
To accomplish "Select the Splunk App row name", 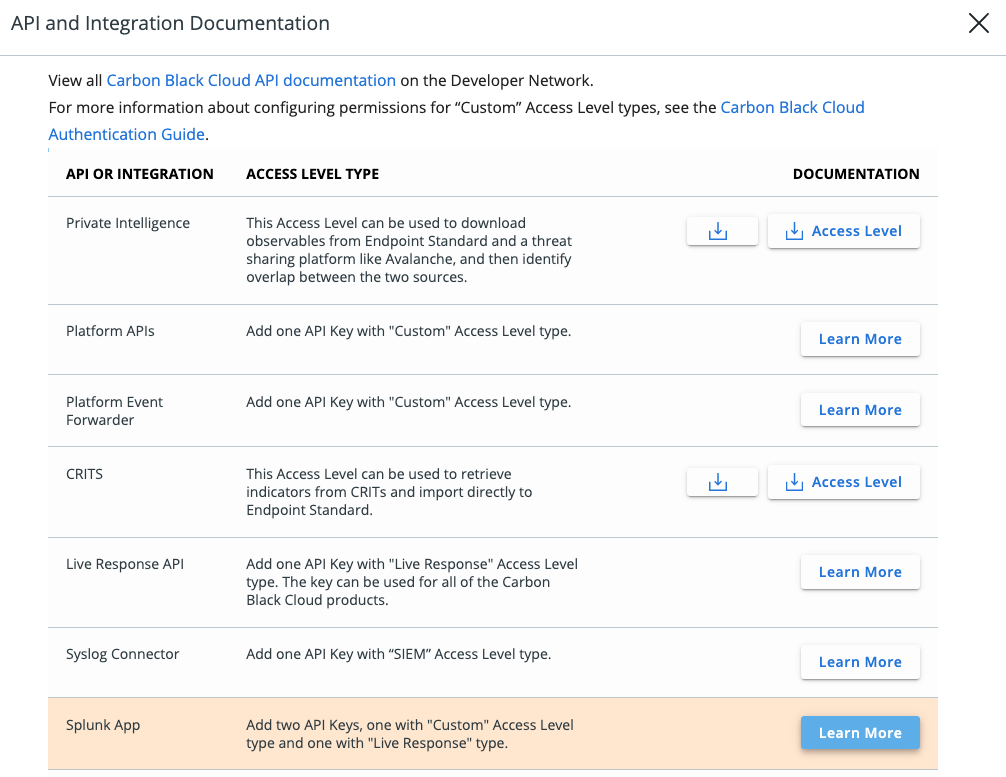I will 103,725.
